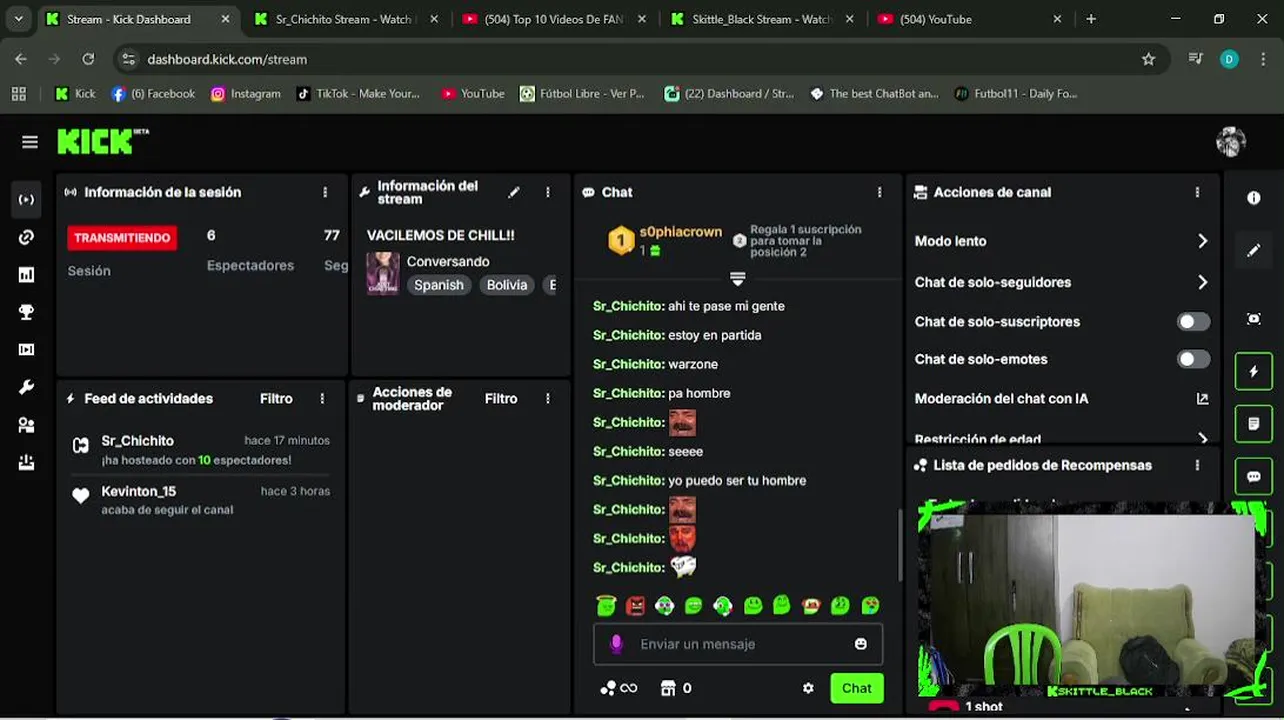This screenshot has width=1284, height=720.
Task: Open the Facebook bookmark
Action: point(153,93)
